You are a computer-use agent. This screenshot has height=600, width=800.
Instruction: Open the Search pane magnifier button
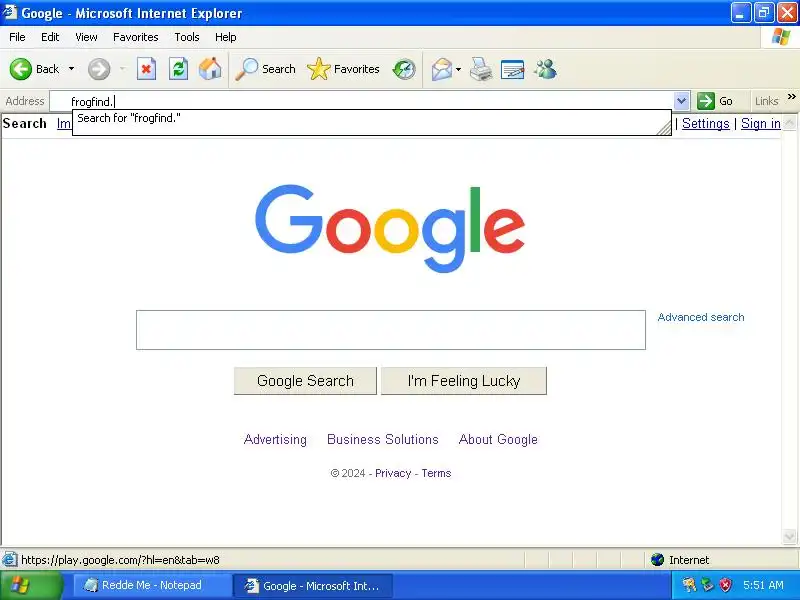(x=265, y=69)
